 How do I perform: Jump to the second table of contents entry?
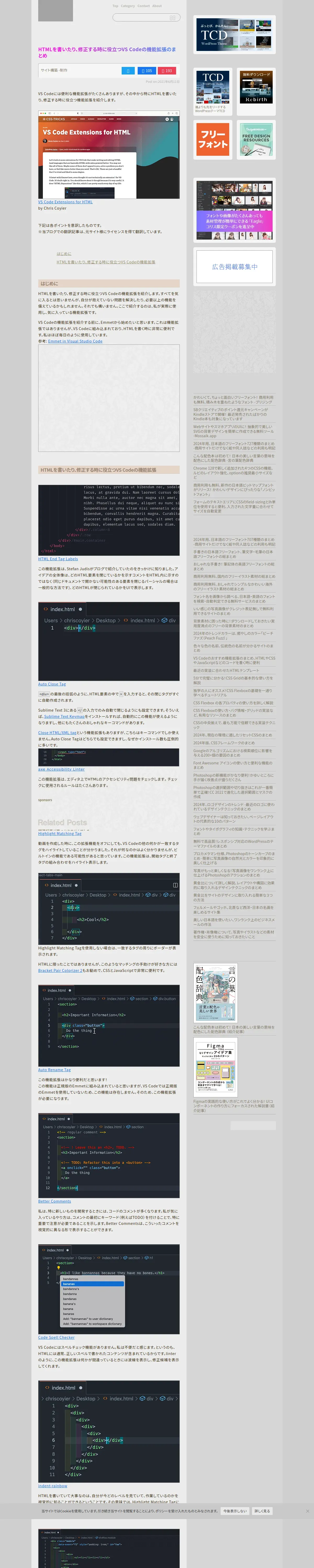coord(106,262)
